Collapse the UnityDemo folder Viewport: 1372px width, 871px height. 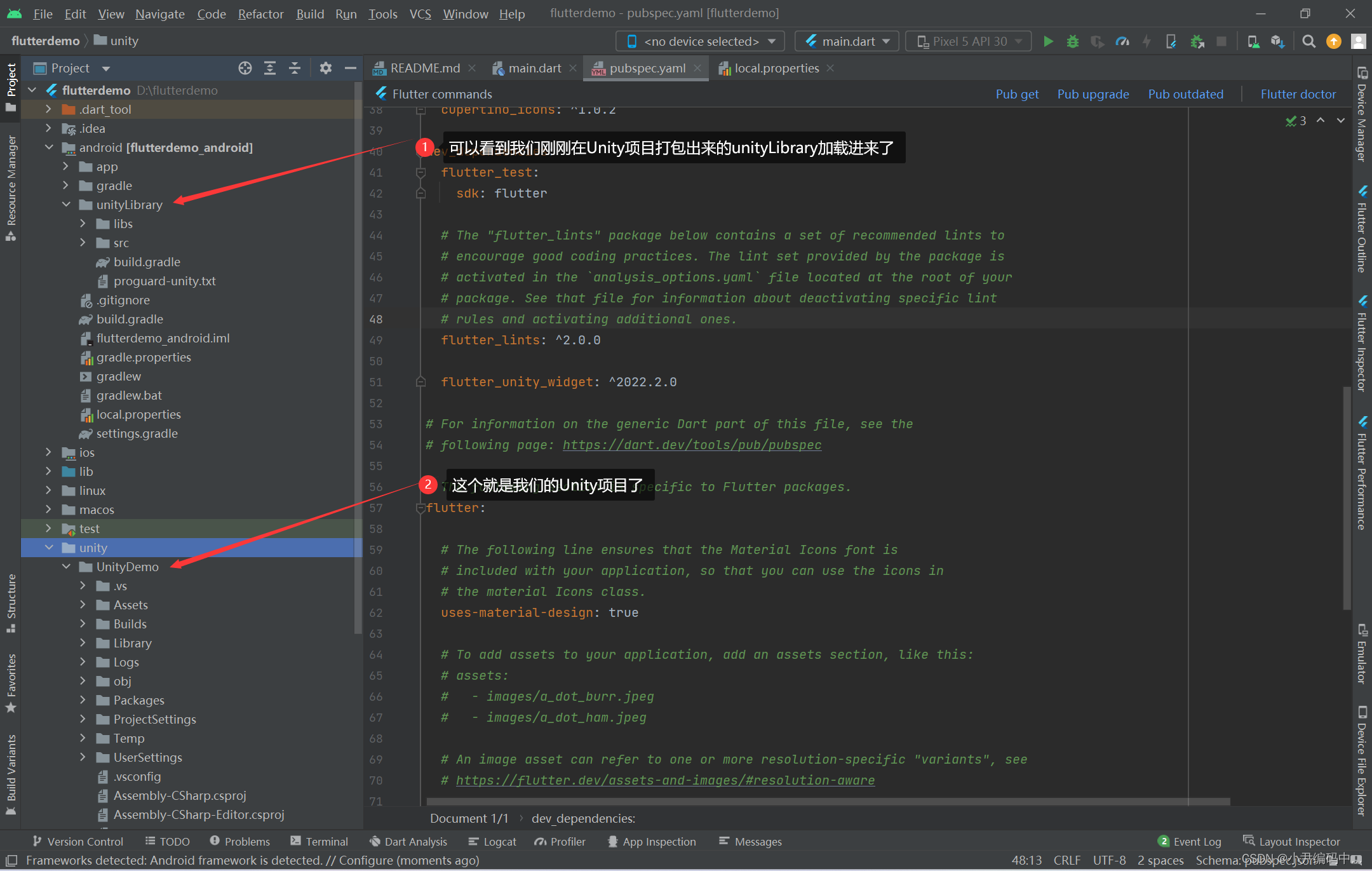coord(66,567)
